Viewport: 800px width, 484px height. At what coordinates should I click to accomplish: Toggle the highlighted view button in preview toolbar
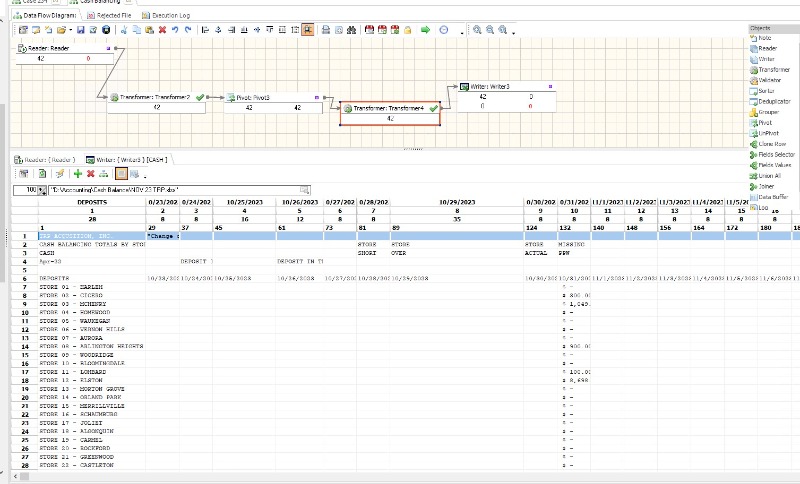click(121, 174)
